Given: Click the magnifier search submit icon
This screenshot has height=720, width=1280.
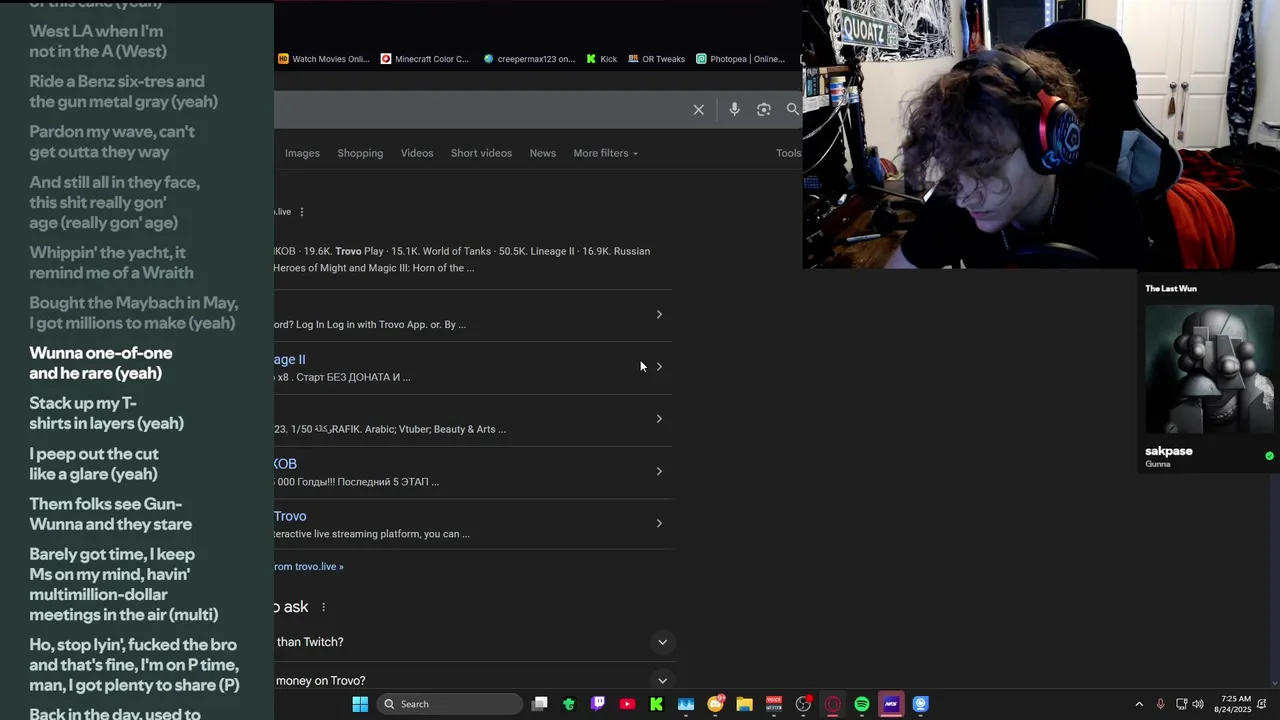Looking at the screenshot, I should pos(793,110).
